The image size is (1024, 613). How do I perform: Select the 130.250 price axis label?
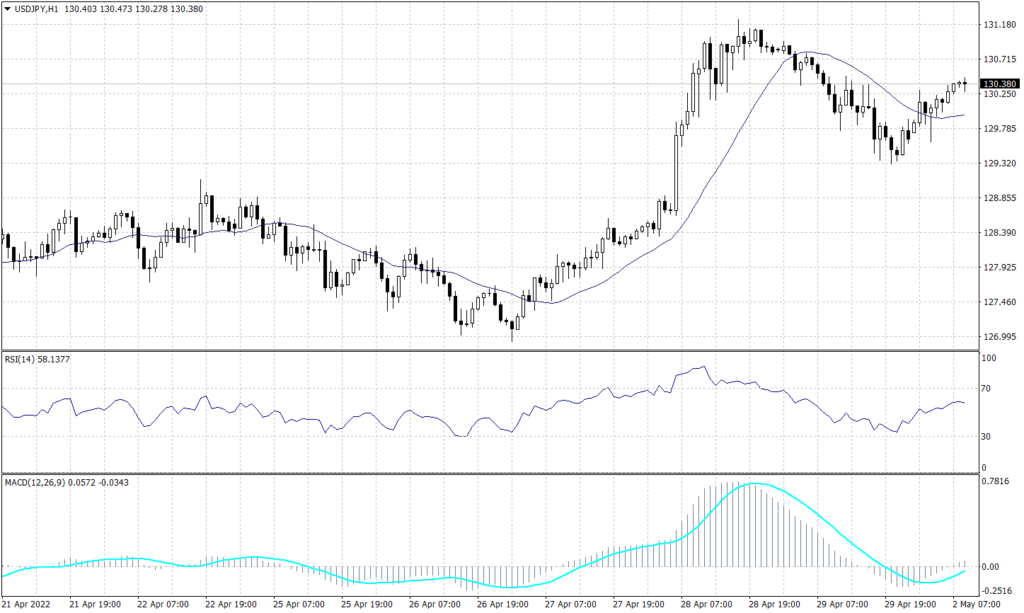point(998,96)
